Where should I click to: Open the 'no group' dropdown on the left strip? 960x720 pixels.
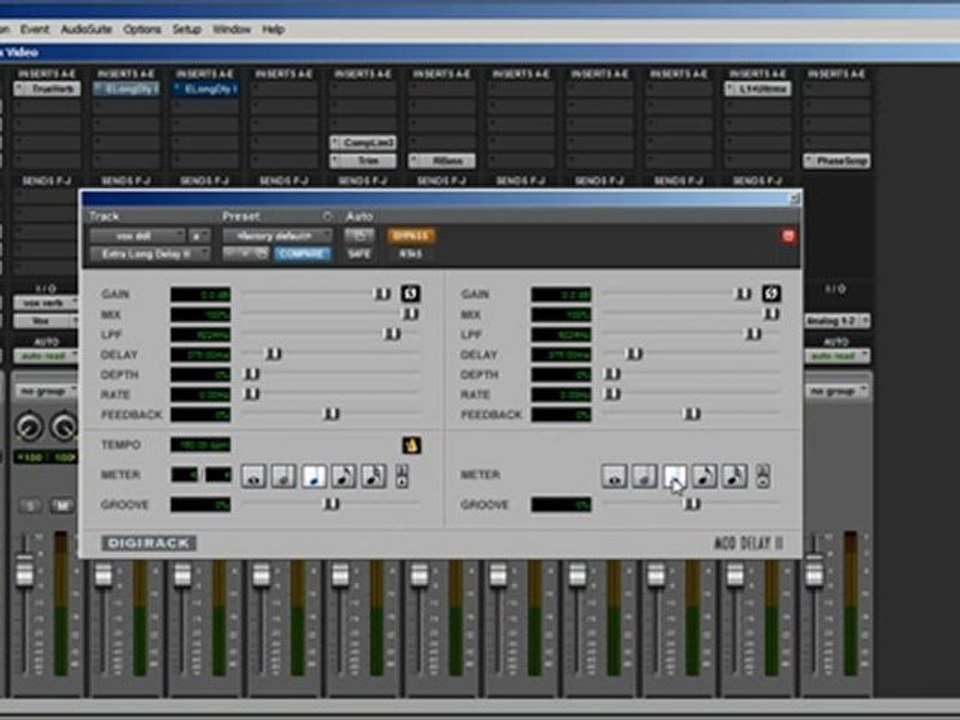tap(46, 391)
